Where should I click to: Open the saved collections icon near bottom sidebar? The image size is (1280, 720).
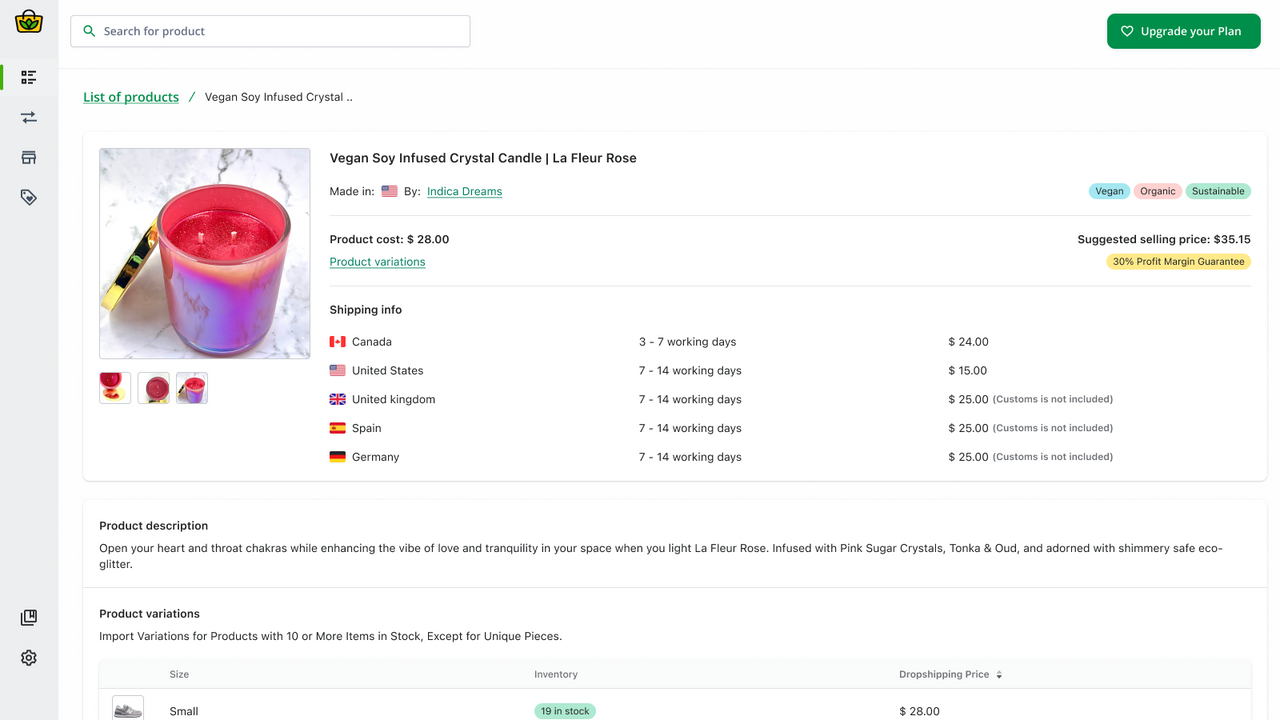click(x=28, y=617)
